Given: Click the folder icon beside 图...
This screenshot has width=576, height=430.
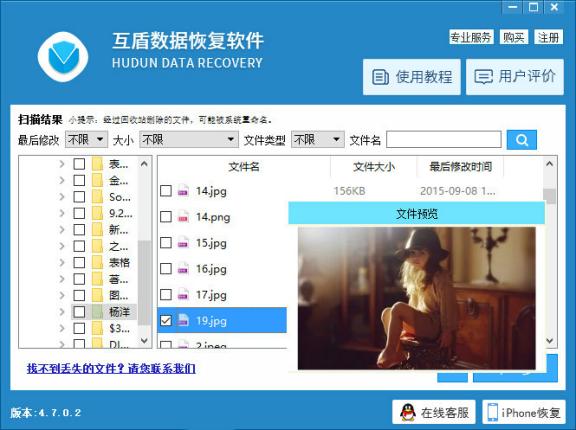Looking at the screenshot, I should click(97, 295).
